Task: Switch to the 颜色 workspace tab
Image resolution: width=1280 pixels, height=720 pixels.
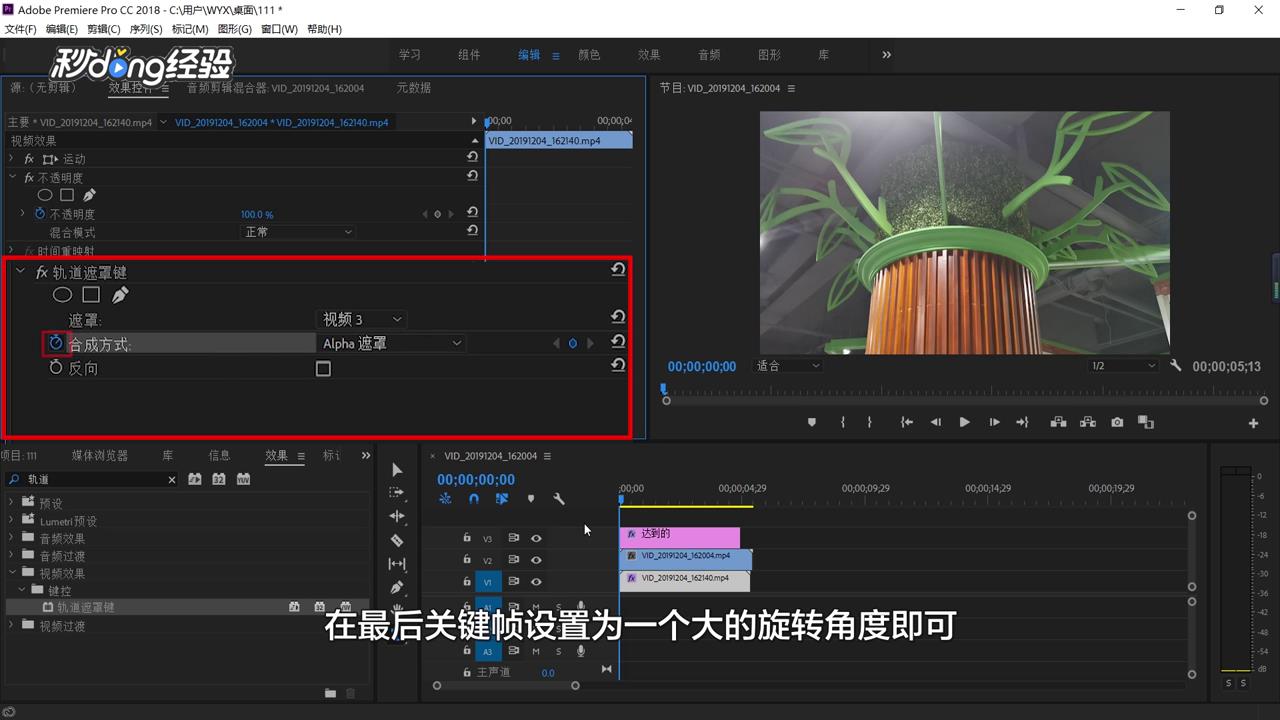Action: [589, 55]
